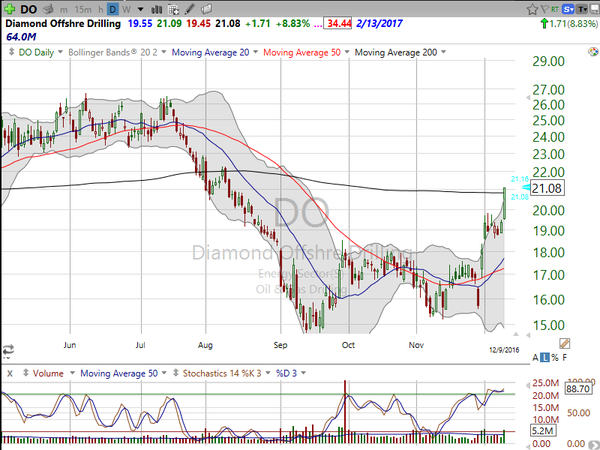Click the 5.2M volume value box
This screenshot has width=600, height=450.
pyautogui.click(x=543, y=430)
